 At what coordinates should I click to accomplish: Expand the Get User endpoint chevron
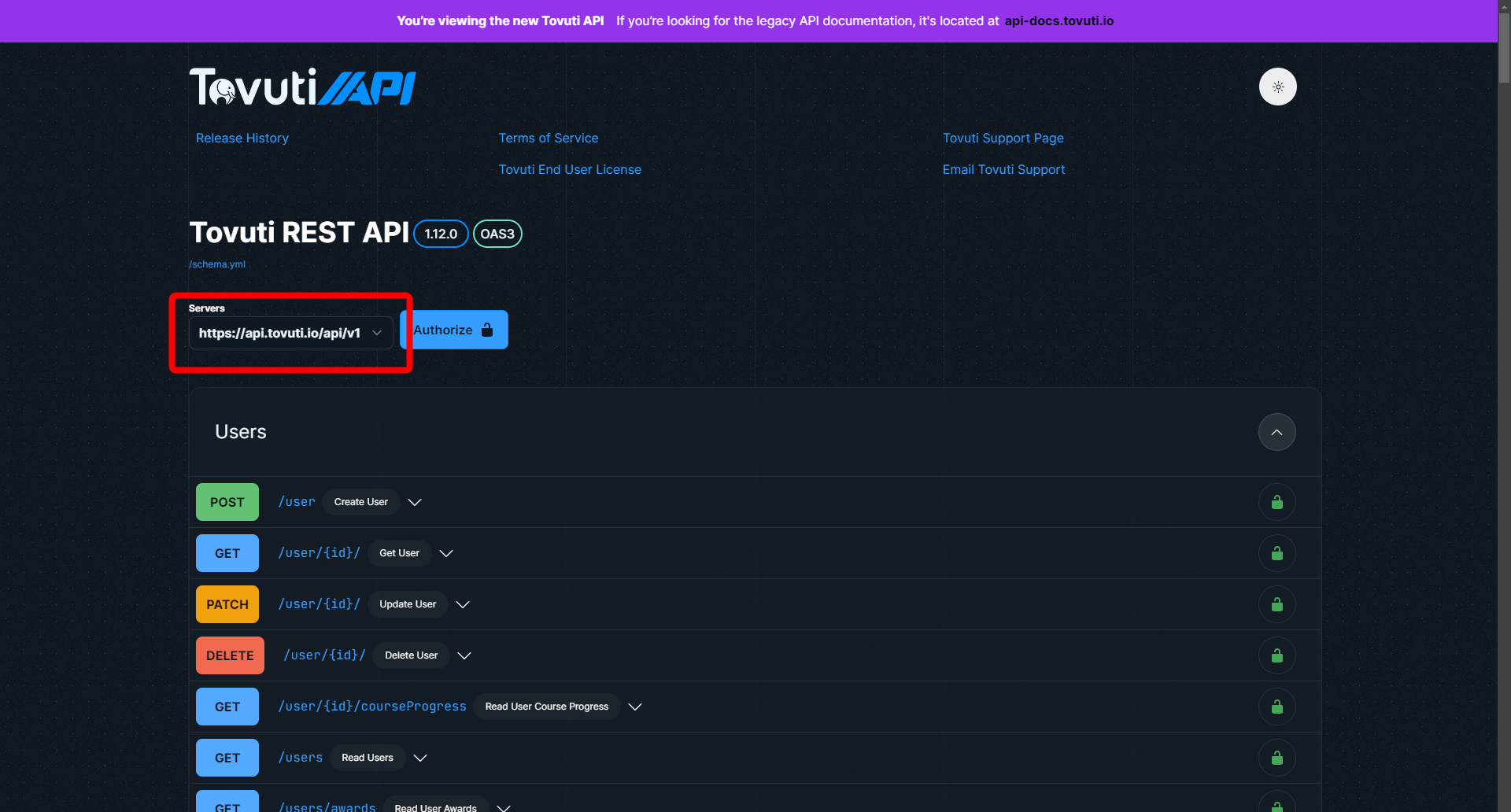tap(446, 553)
